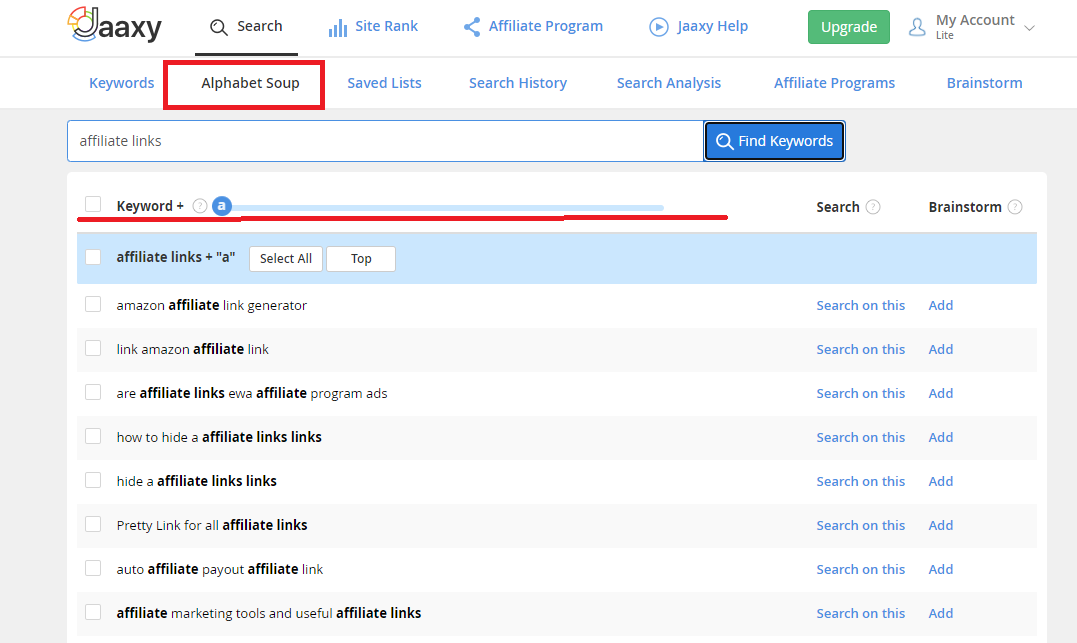Click the Jaaxy Help play icon
Screen dimensions: 1077x643
pos(659,27)
